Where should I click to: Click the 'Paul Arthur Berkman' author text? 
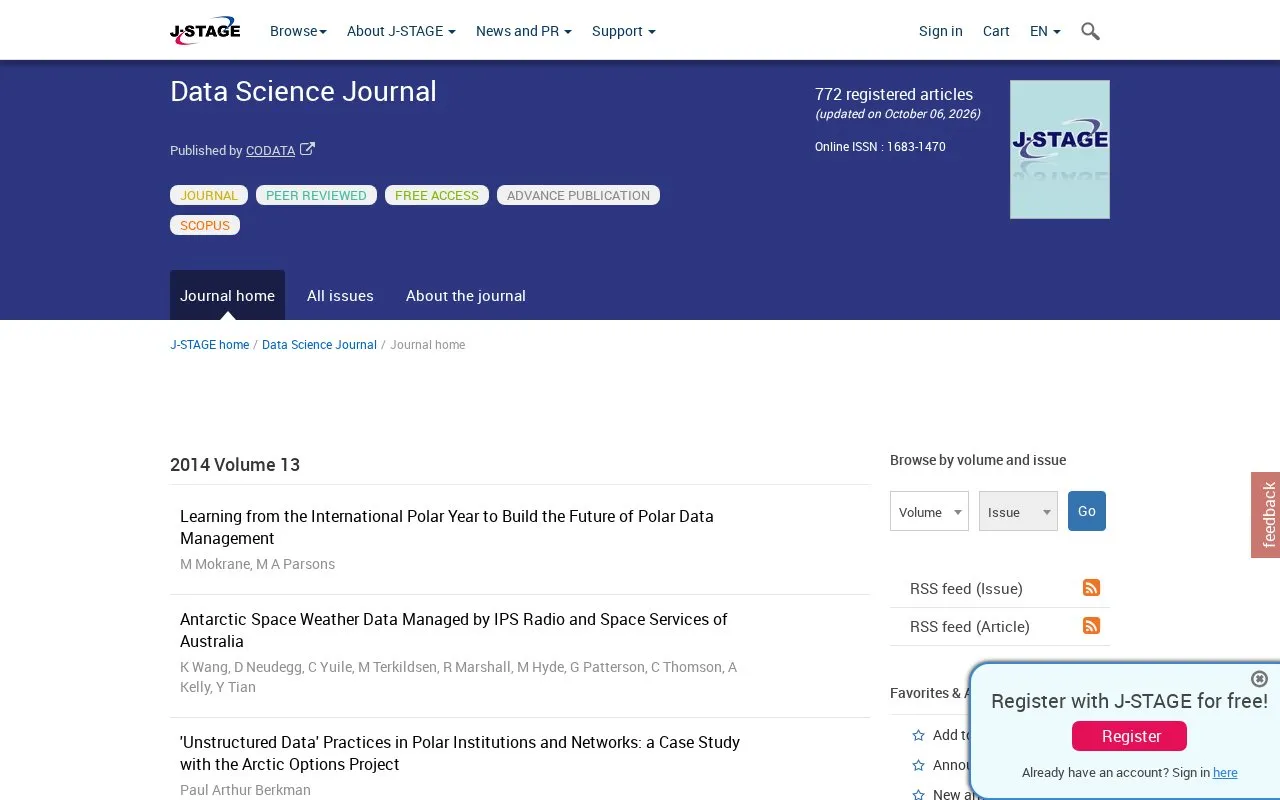pos(245,790)
